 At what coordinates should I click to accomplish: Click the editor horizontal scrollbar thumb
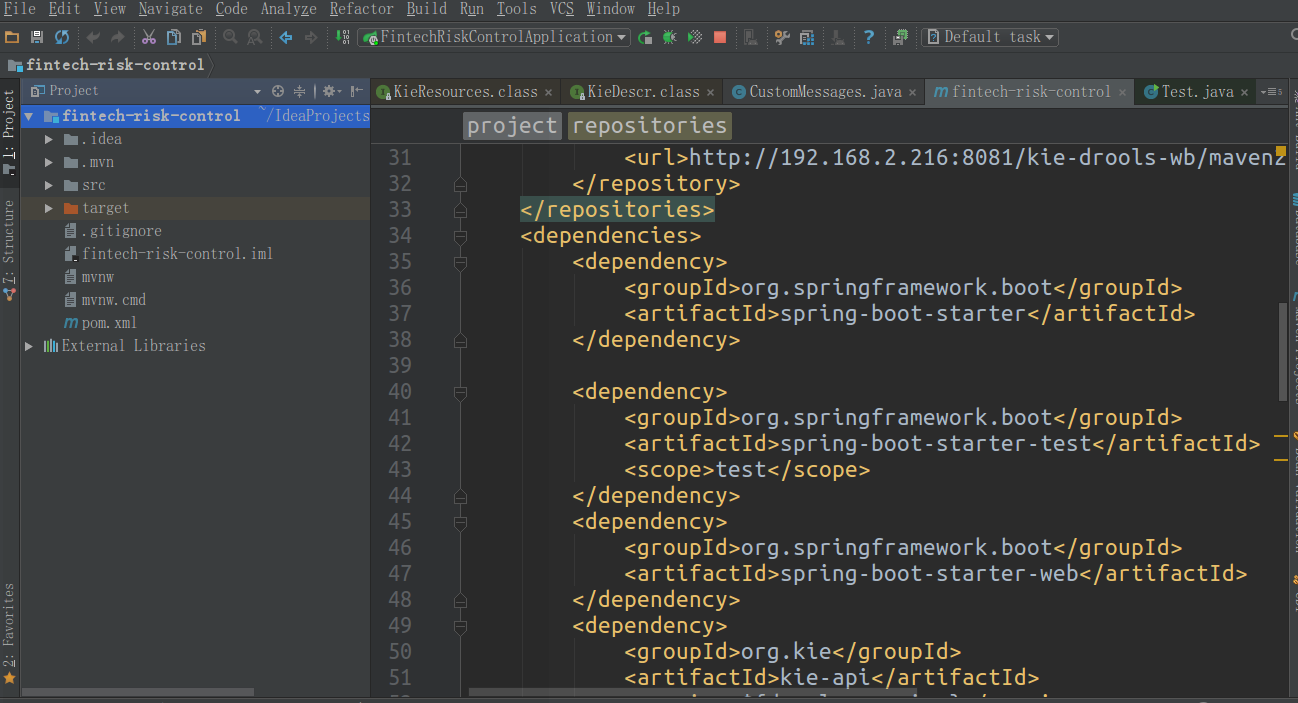pyautogui.click(x=693, y=692)
